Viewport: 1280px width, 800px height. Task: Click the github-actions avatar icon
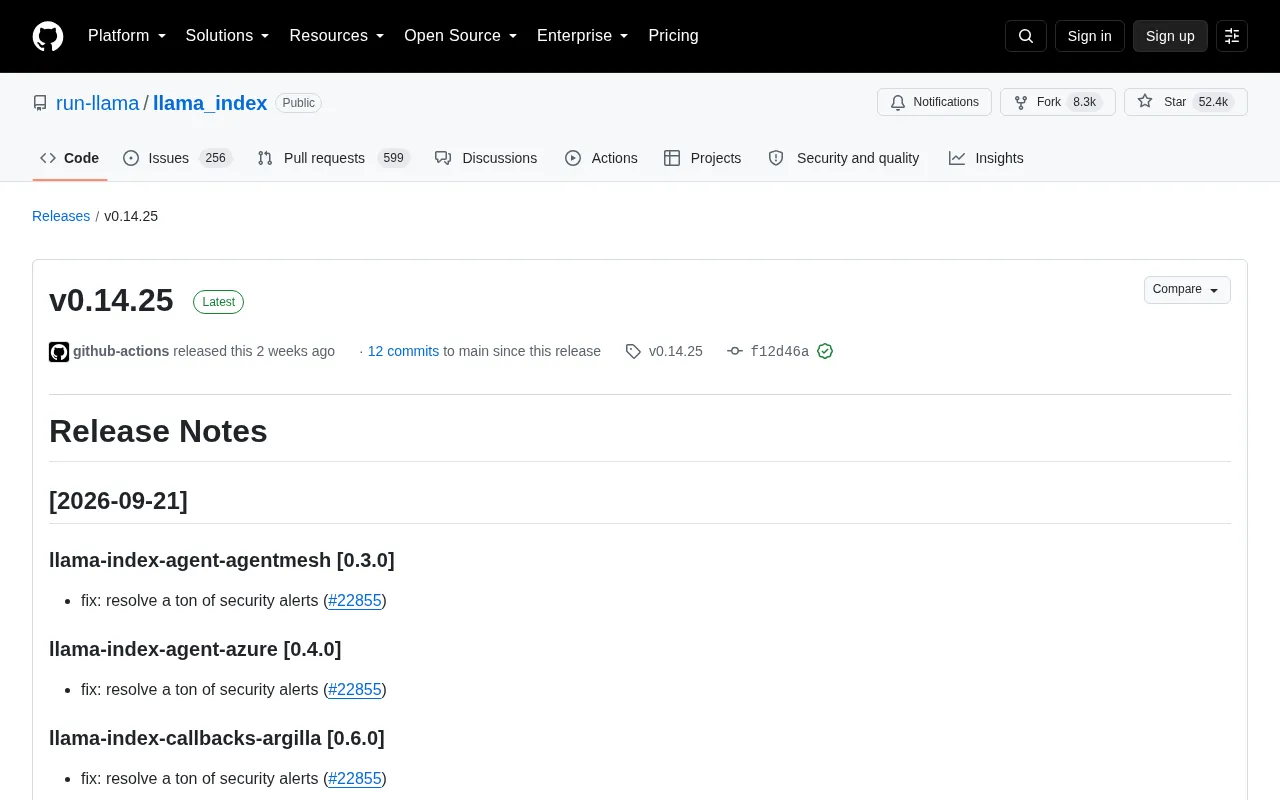(59, 352)
